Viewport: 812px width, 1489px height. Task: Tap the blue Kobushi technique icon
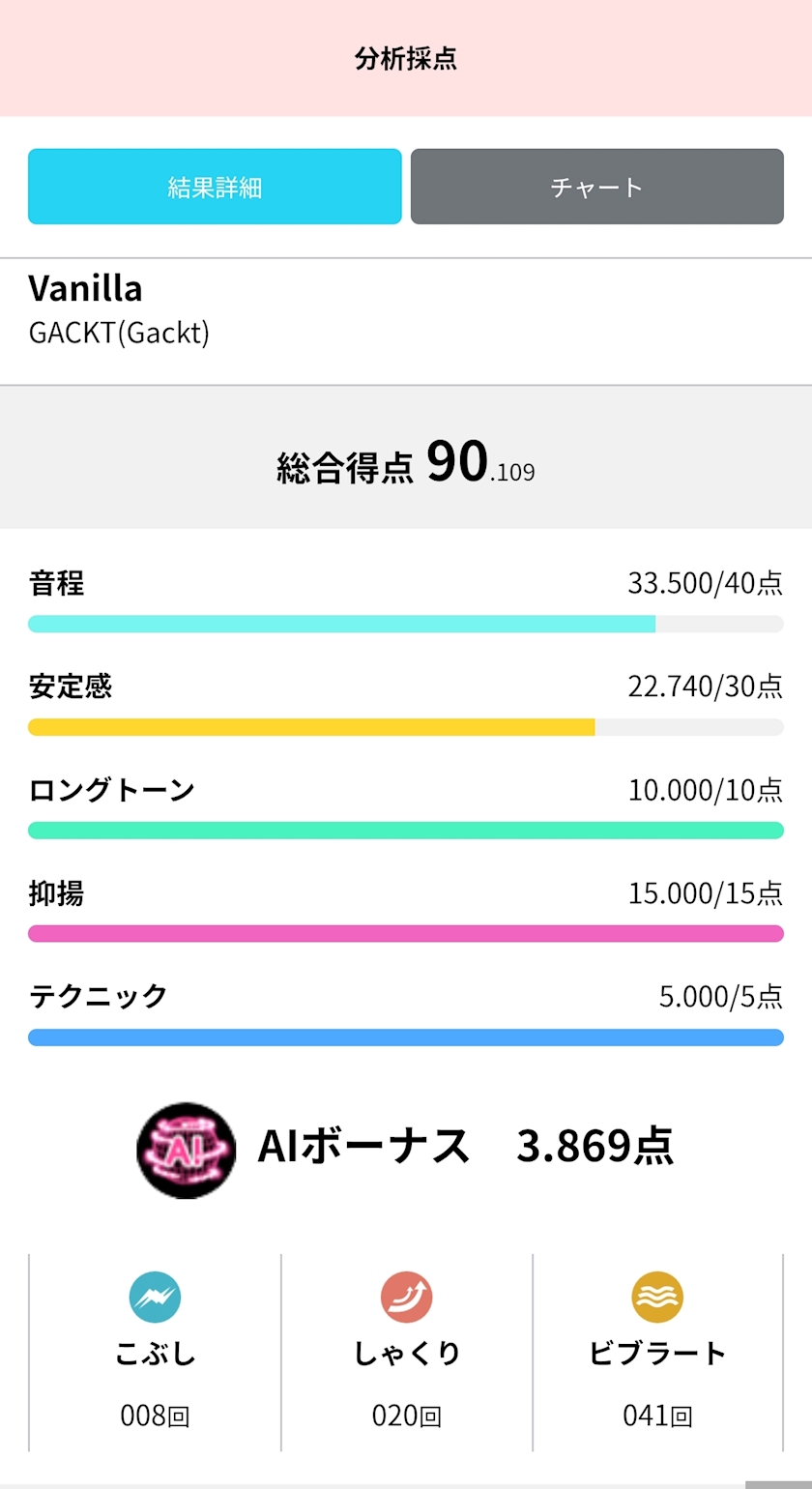(155, 1298)
